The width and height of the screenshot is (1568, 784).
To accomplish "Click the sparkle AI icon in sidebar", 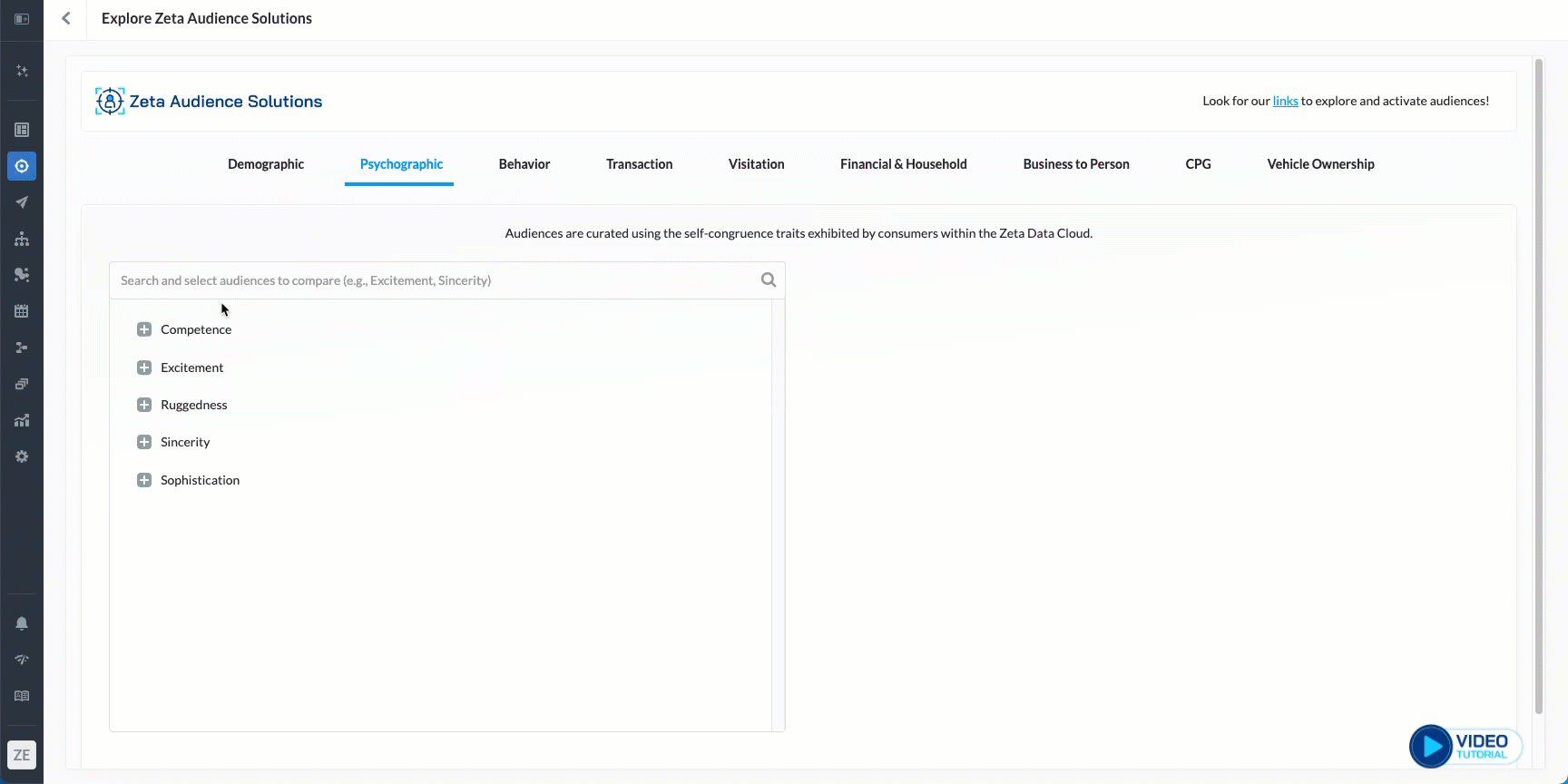I will coord(22,71).
